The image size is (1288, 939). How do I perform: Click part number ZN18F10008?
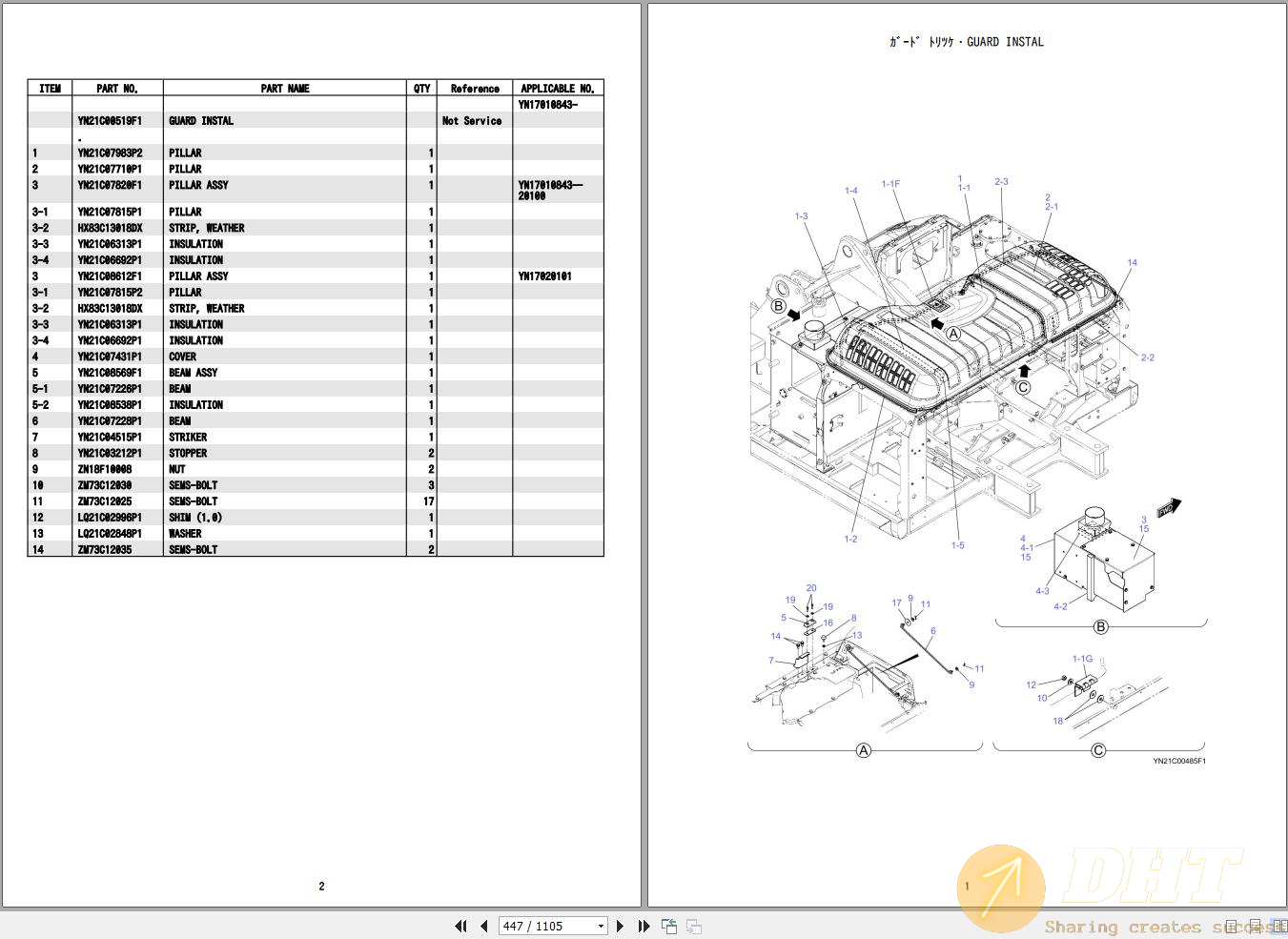105,469
